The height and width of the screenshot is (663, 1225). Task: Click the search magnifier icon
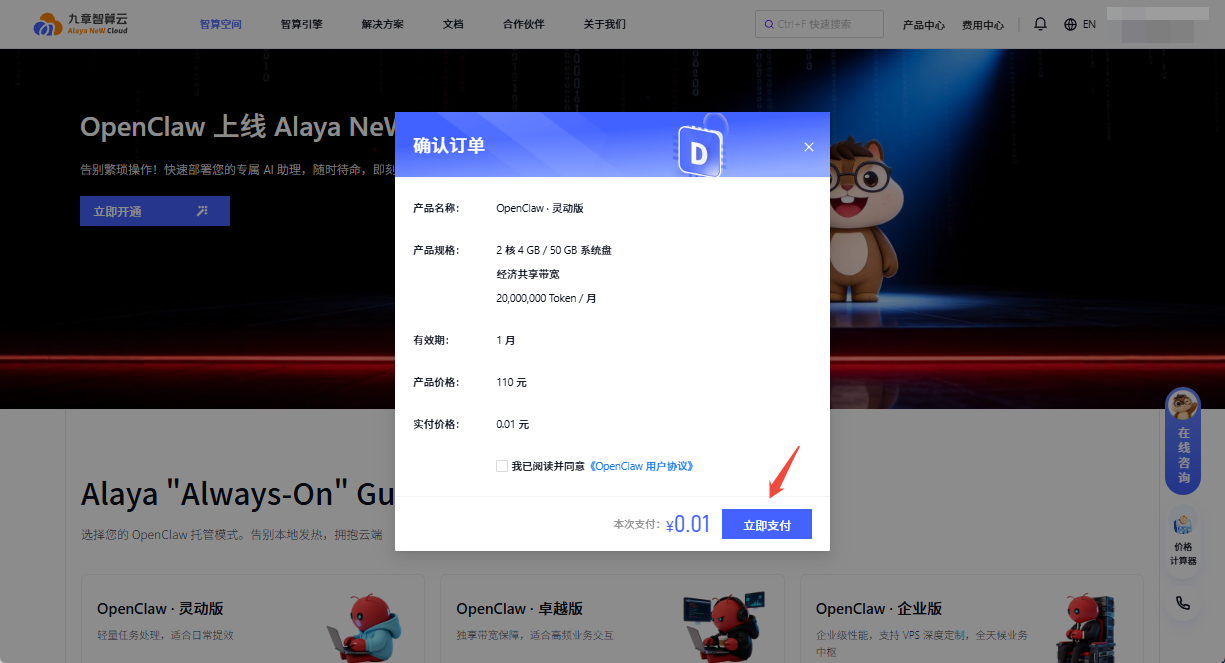point(768,24)
